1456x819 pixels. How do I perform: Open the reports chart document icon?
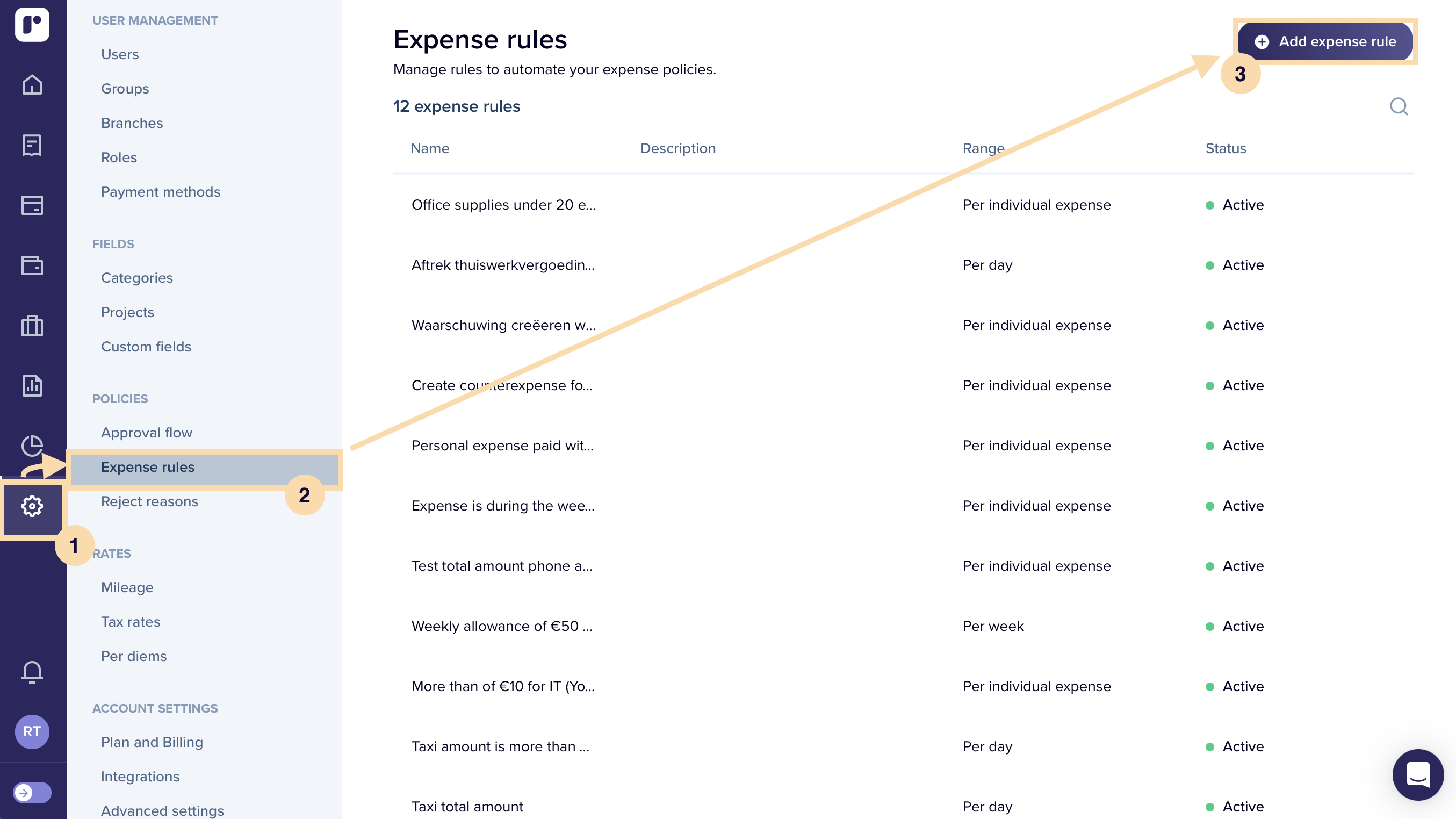(32, 385)
